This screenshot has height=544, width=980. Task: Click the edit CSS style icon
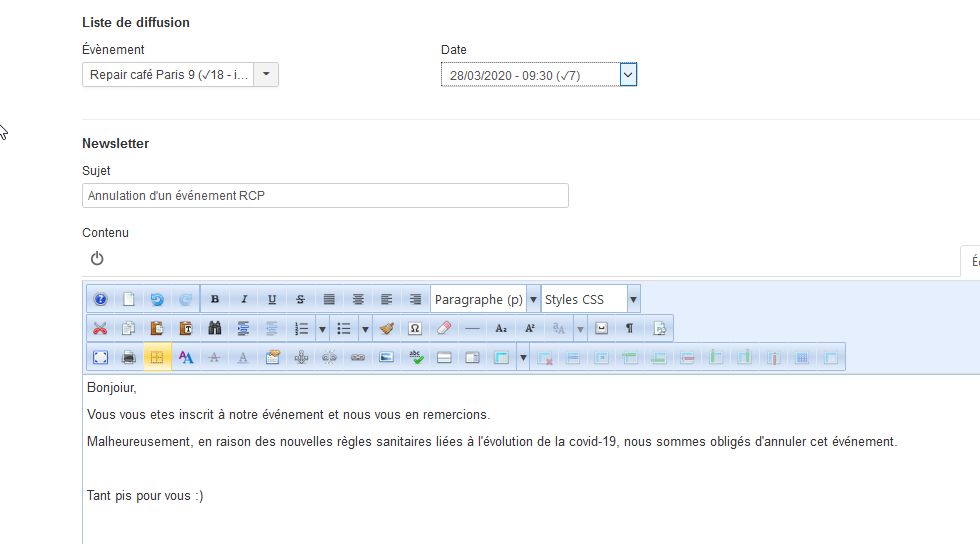pyautogui.click(x=272, y=358)
